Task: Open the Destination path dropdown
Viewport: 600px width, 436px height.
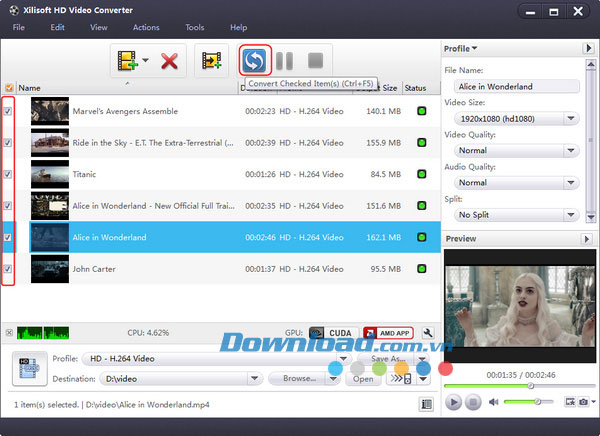Action: tap(254, 379)
